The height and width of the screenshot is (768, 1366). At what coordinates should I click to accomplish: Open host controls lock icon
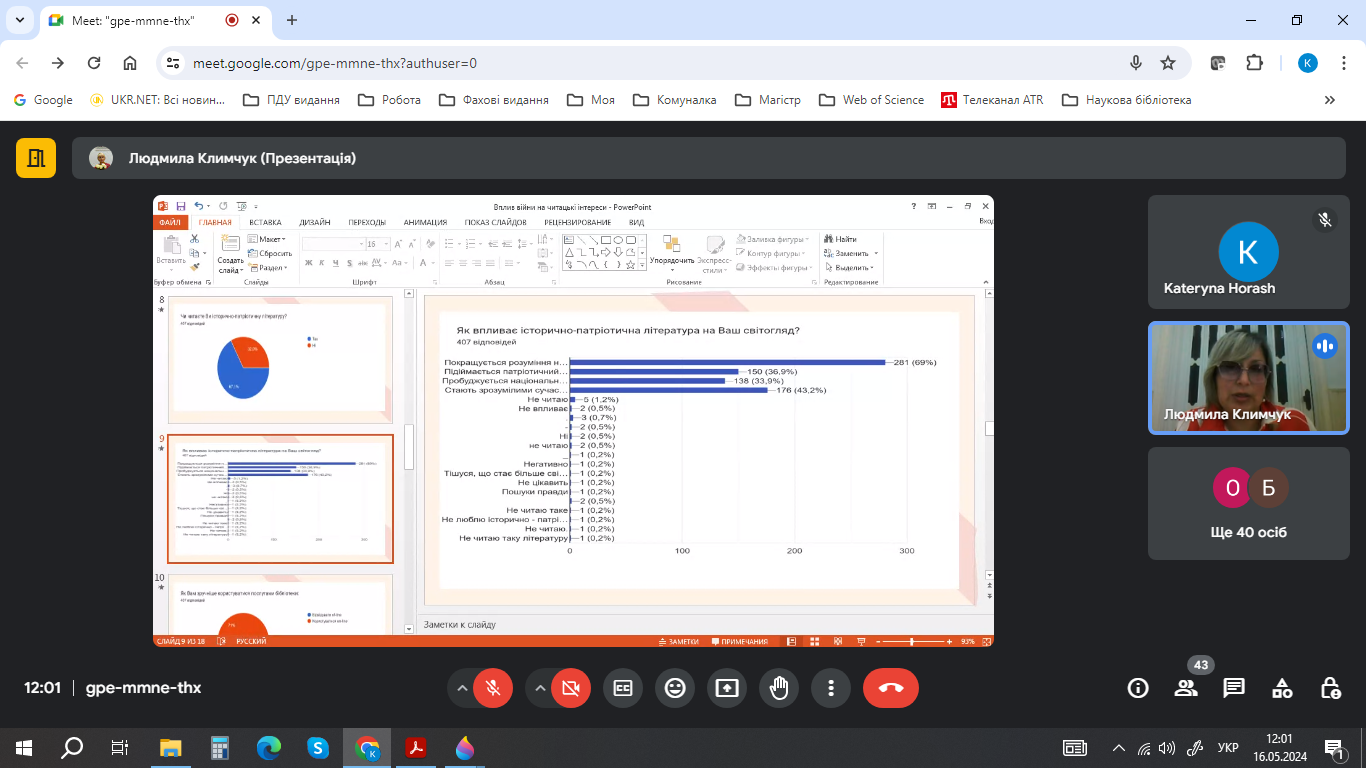[1330, 688]
